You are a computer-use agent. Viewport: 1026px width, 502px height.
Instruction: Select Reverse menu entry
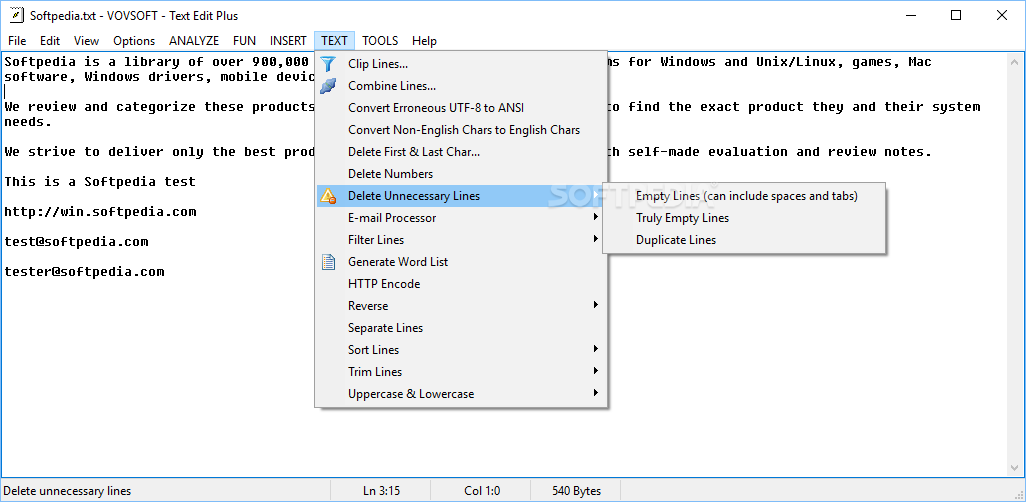click(462, 306)
